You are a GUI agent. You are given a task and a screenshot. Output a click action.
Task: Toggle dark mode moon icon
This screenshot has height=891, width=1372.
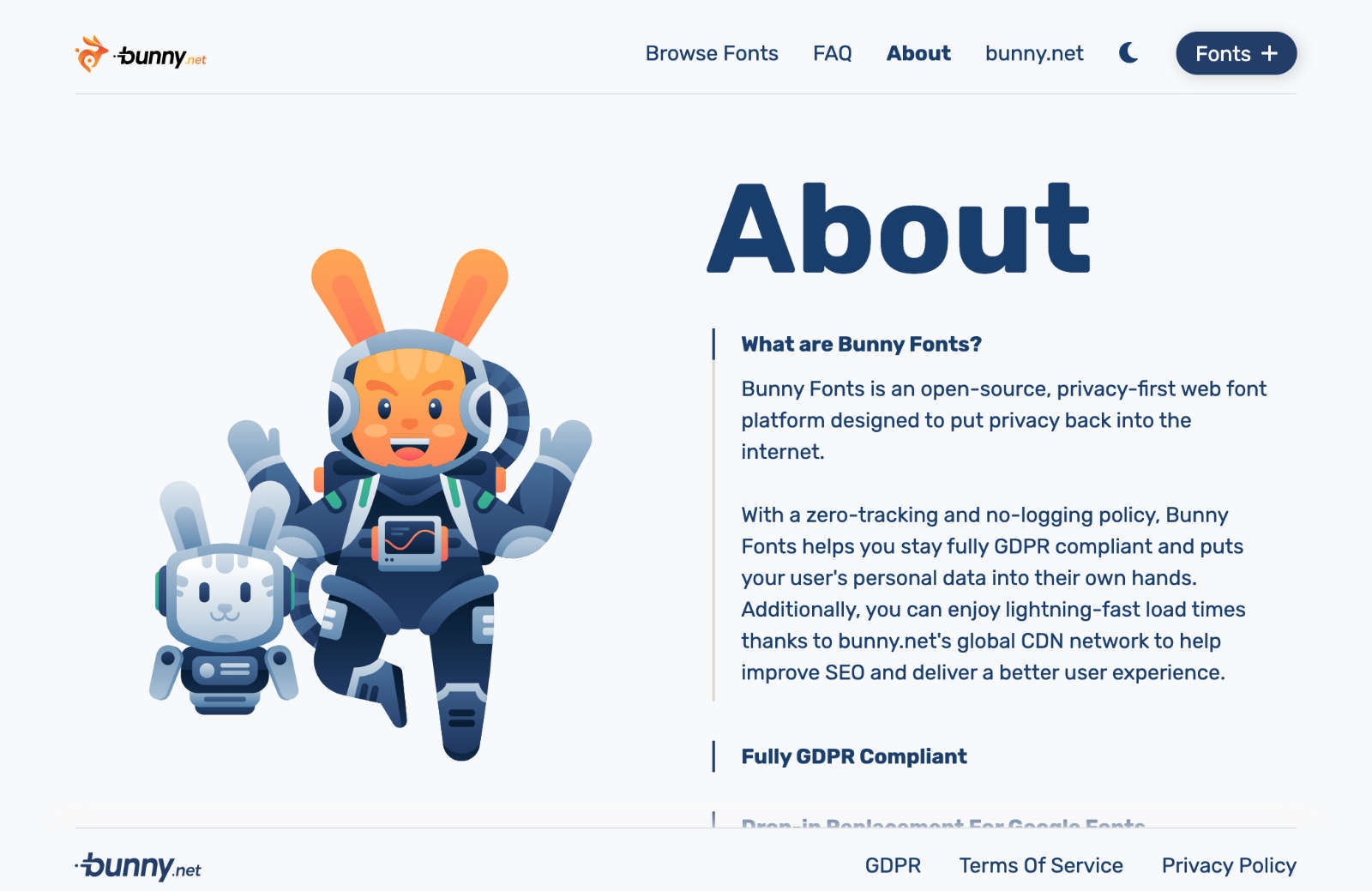coord(1128,53)
